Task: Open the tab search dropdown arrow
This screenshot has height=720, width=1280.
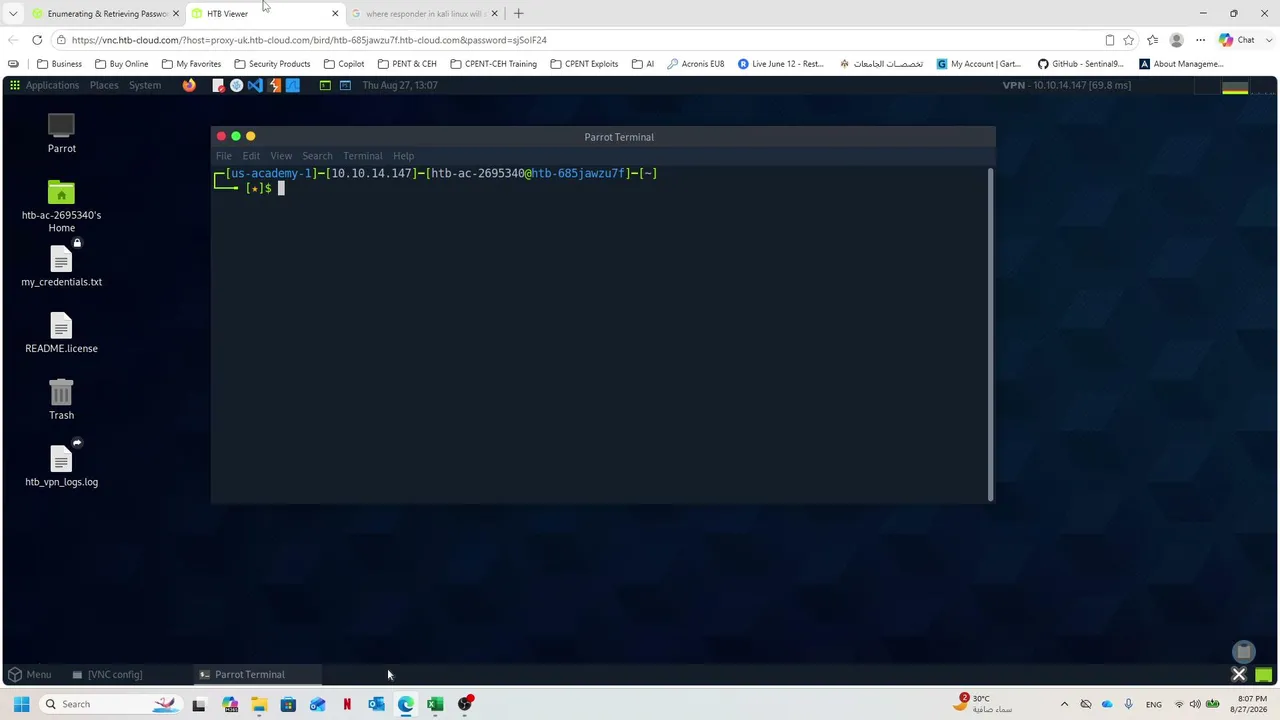Action: (12, 13)
